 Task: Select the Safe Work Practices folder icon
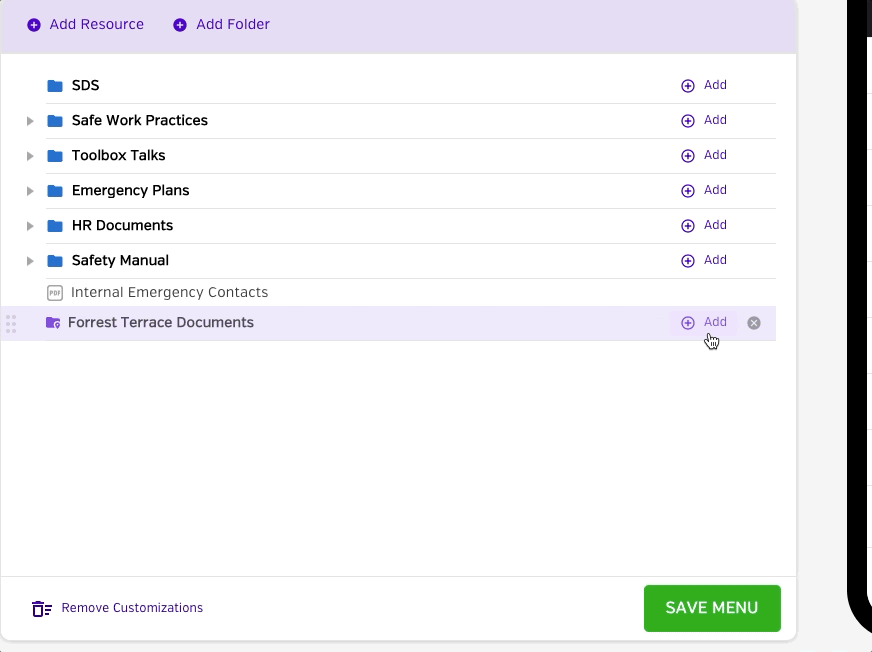tap(55, 121)
